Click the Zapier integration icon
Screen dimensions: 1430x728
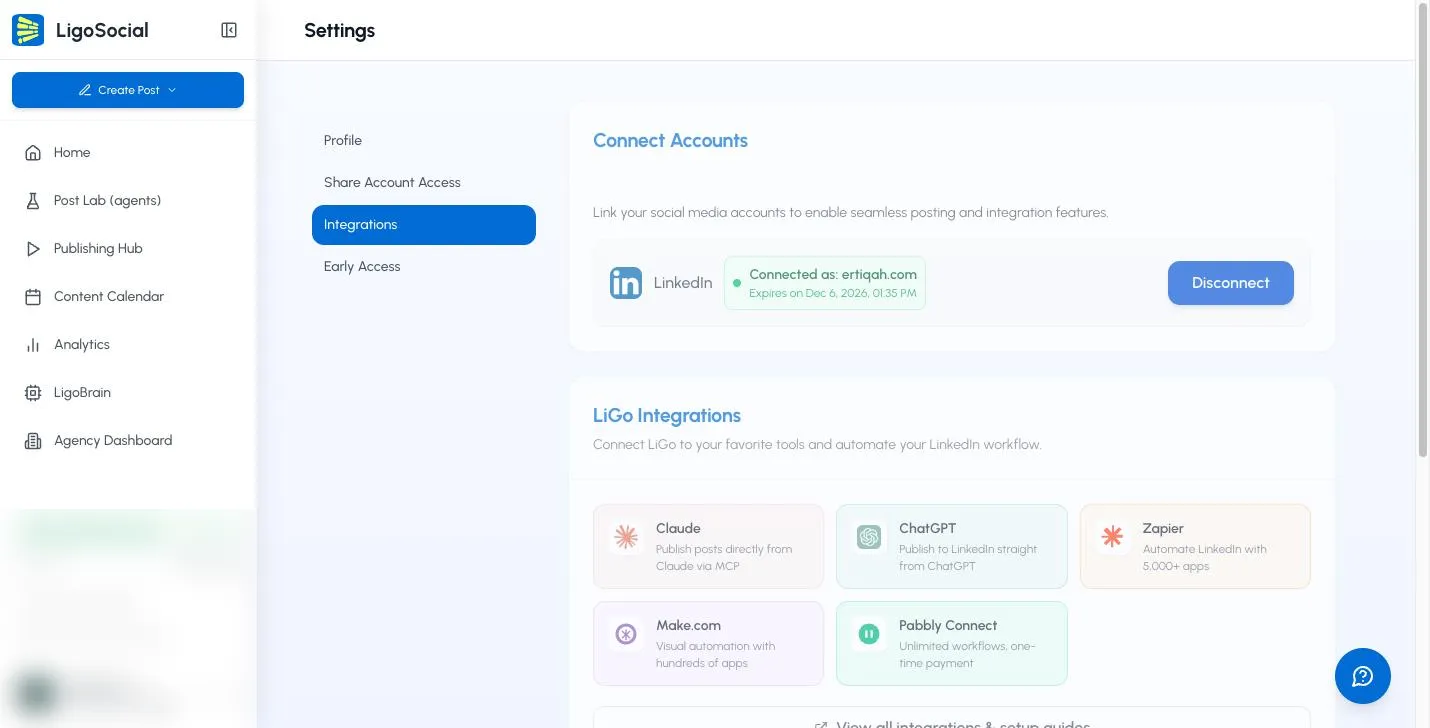(1112, 537)
